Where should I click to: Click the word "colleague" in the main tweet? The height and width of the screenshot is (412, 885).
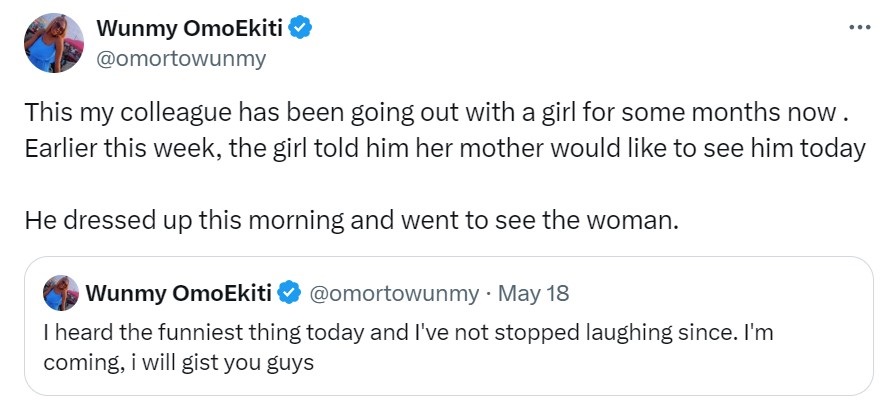tap(161, 112)
